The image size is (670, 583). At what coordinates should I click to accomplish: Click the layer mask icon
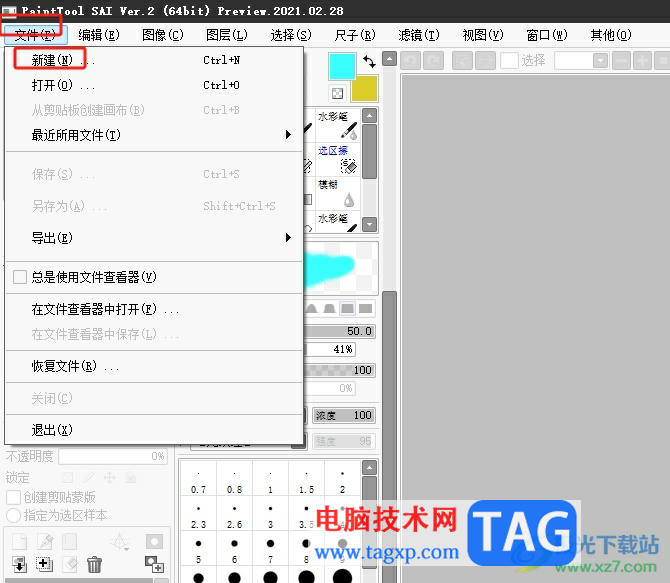click(x=154, y=542)
